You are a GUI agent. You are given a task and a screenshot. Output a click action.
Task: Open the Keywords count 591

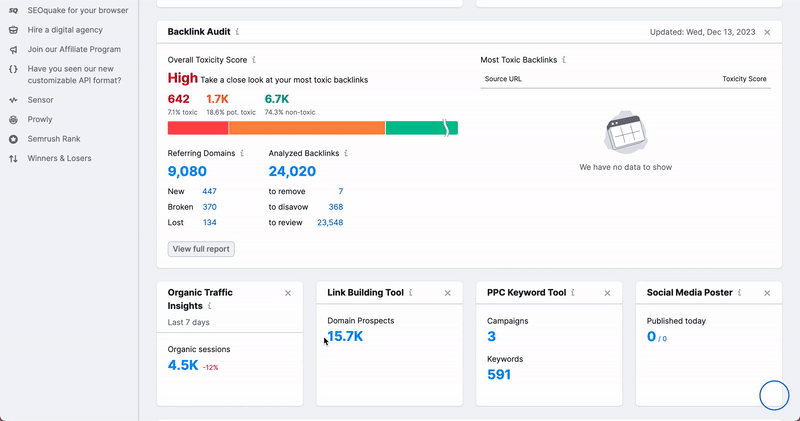click(499, 375)
